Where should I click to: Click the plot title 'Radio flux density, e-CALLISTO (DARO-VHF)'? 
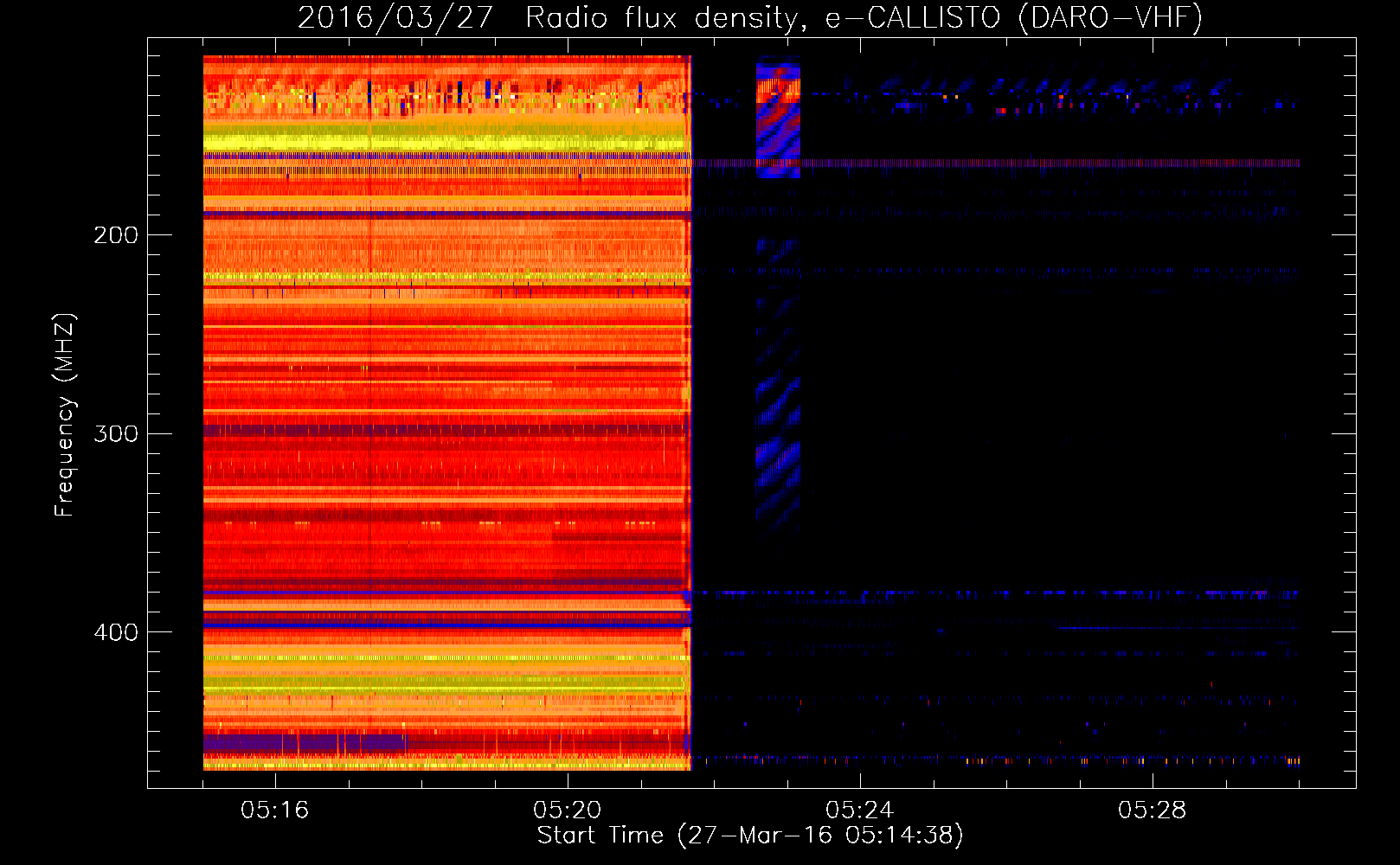864,18
